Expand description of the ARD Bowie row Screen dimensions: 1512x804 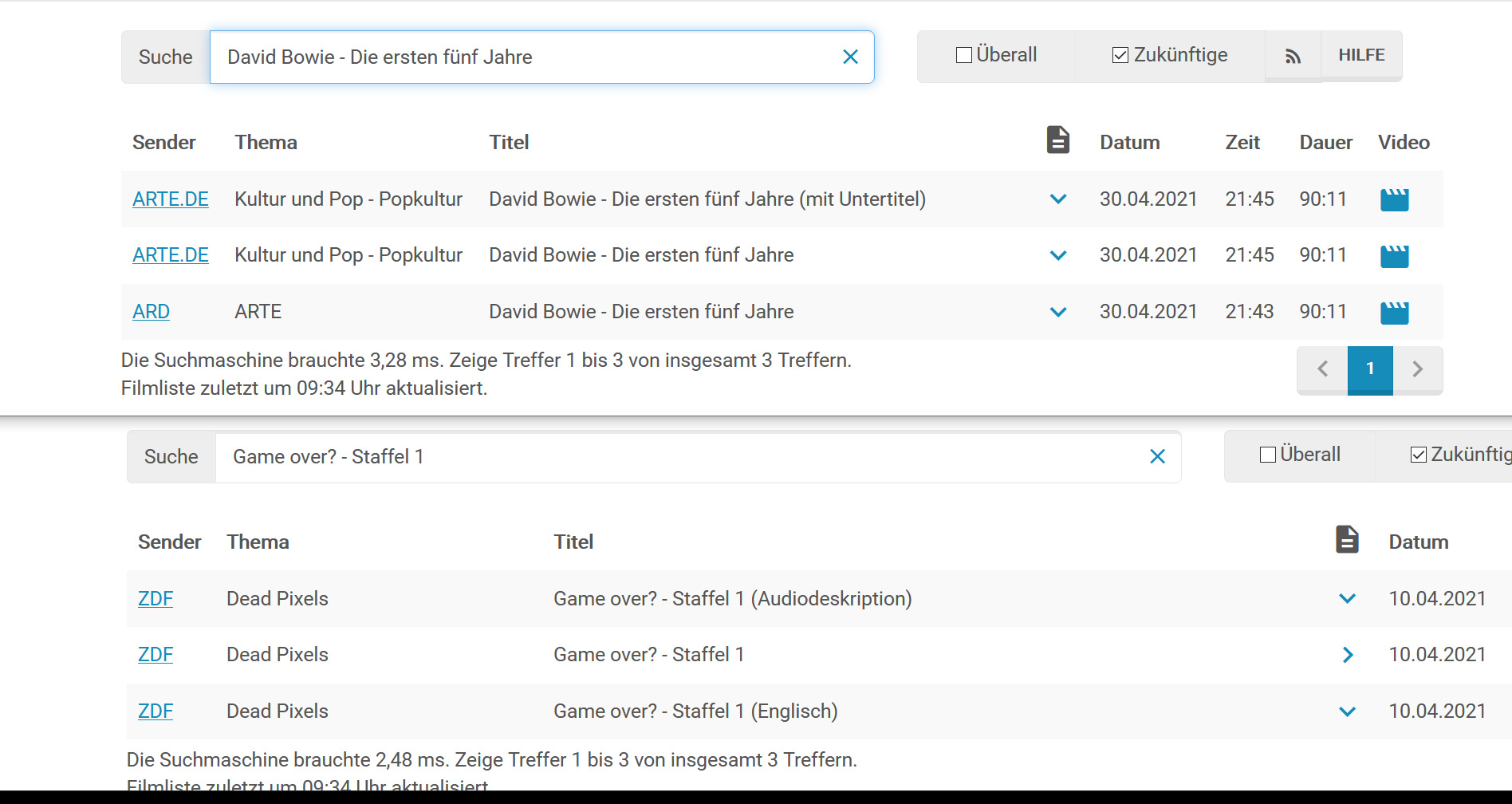point(1058,312)
